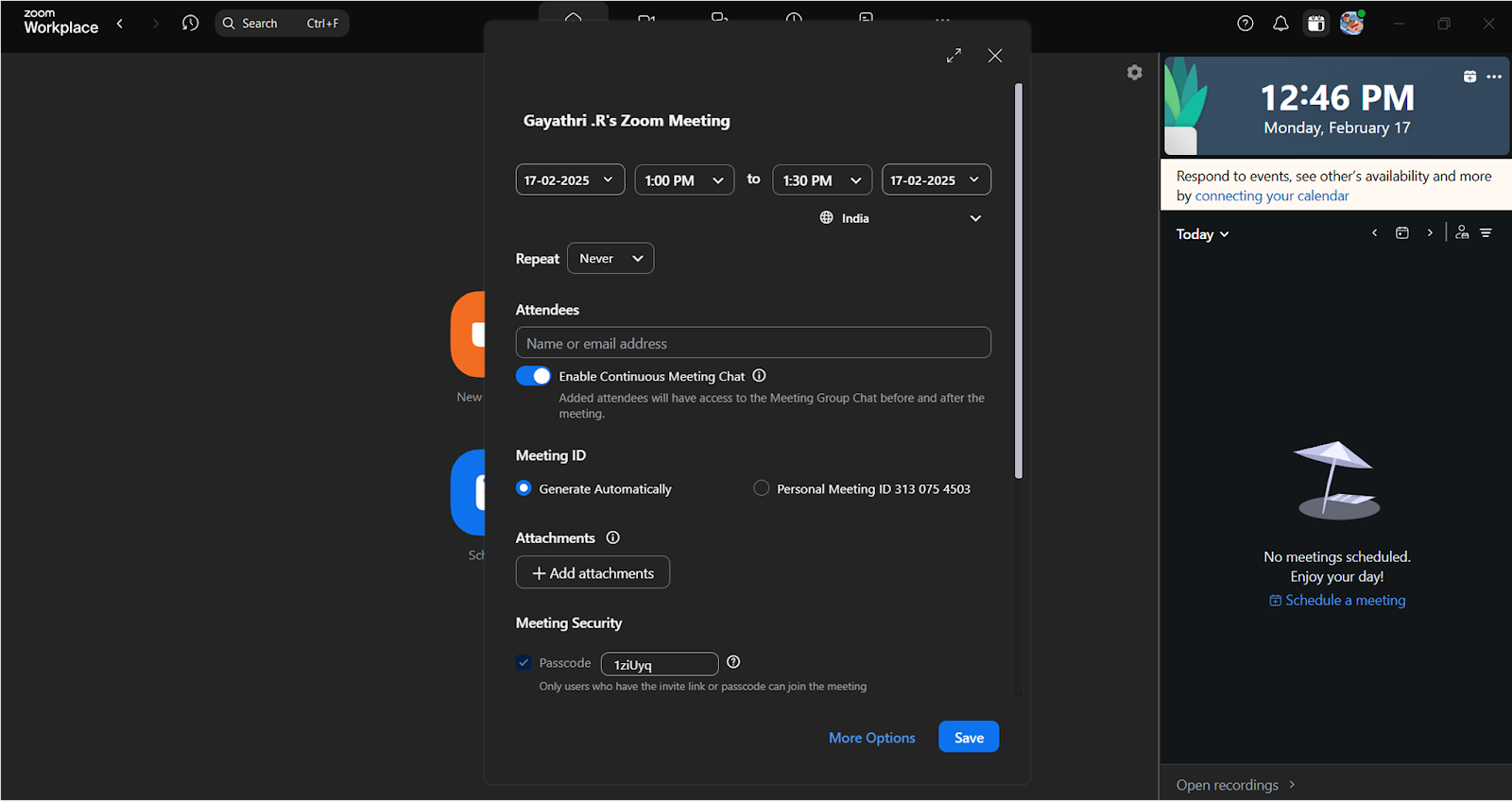Expand the schedule dialog to full size
Viewport: 1512px width, 801px height.
pyautogui.click(x=954, y=56)
